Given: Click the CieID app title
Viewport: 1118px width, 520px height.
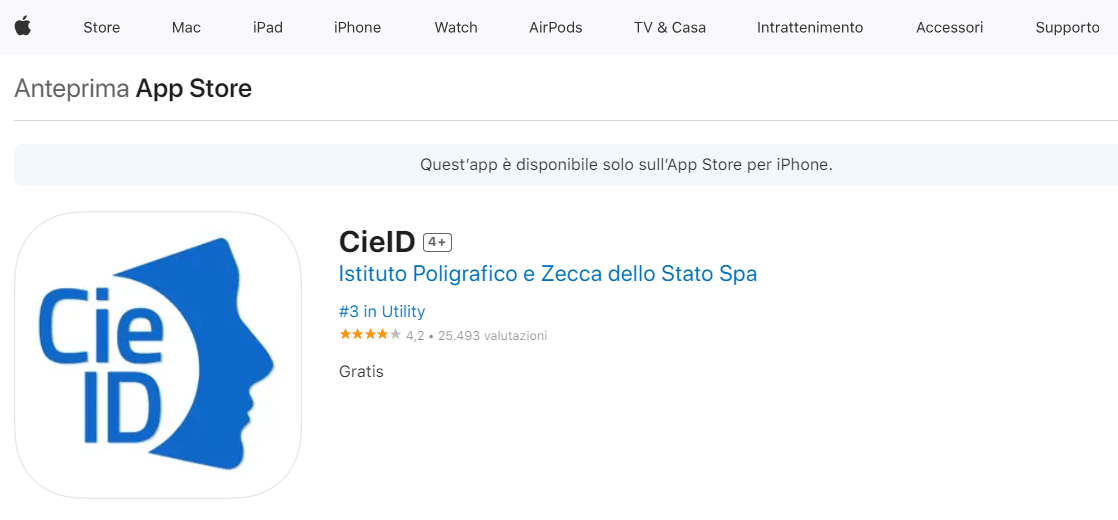Looking at the screenshot, I should click(377, 243).
